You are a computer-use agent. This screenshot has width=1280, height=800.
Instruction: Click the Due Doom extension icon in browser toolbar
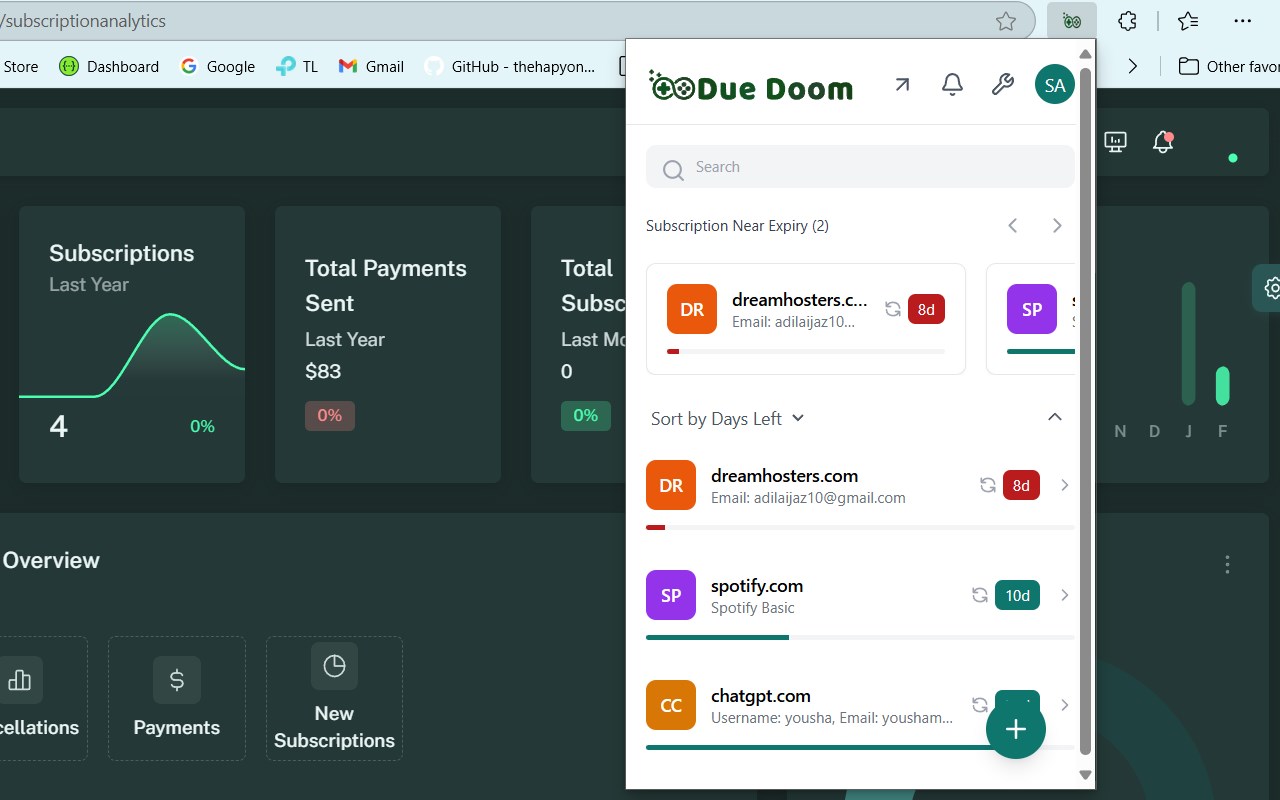pyautogui.click(x=1072, y=21)
